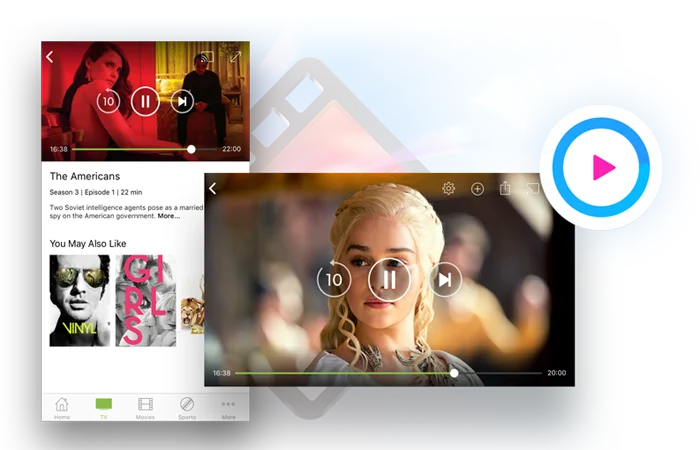The width and height of the screenshot is (700, 450).
Task: Open the More tab
Action: [x=228, y=408]
